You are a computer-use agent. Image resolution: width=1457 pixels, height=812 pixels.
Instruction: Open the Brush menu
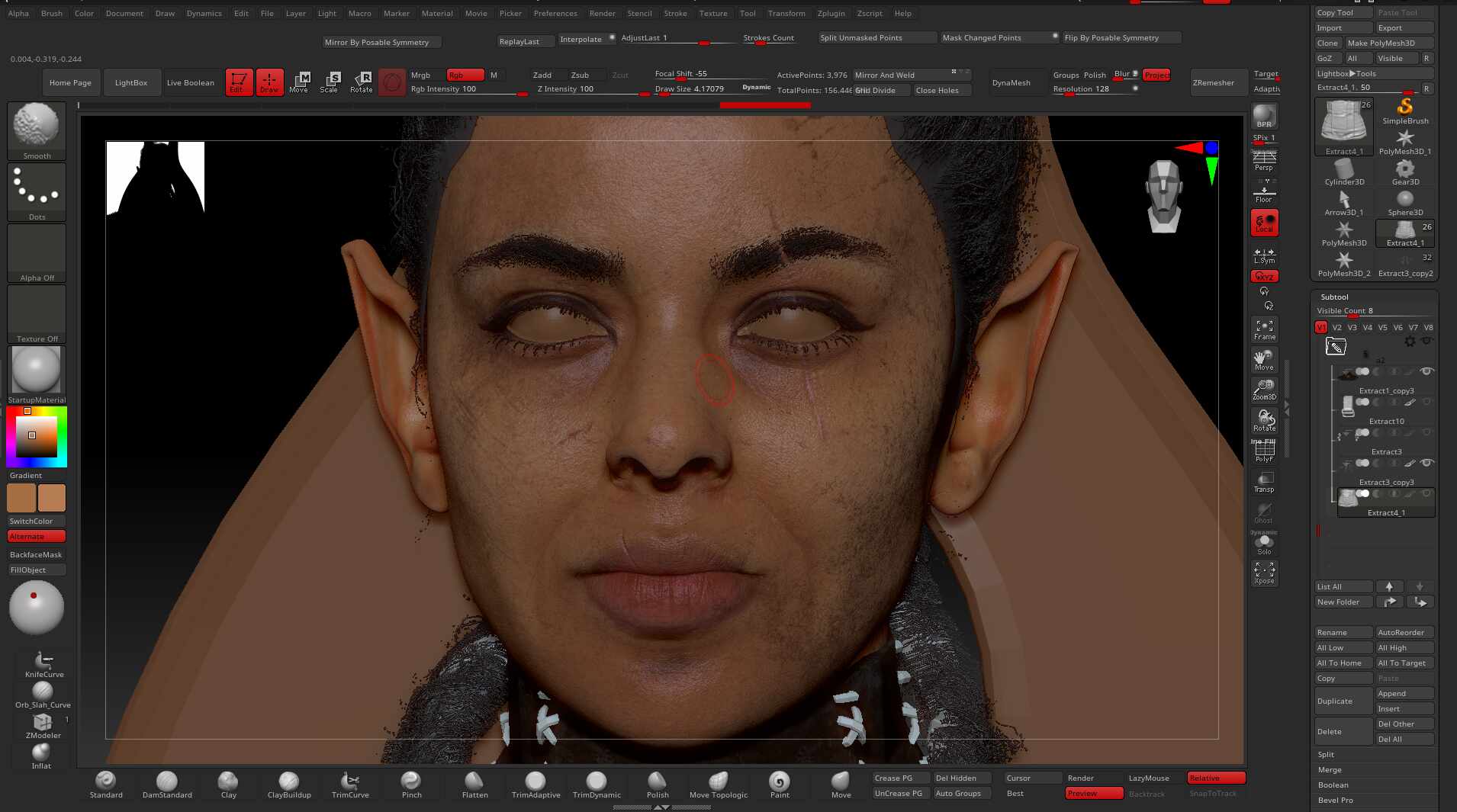(52, 13)
